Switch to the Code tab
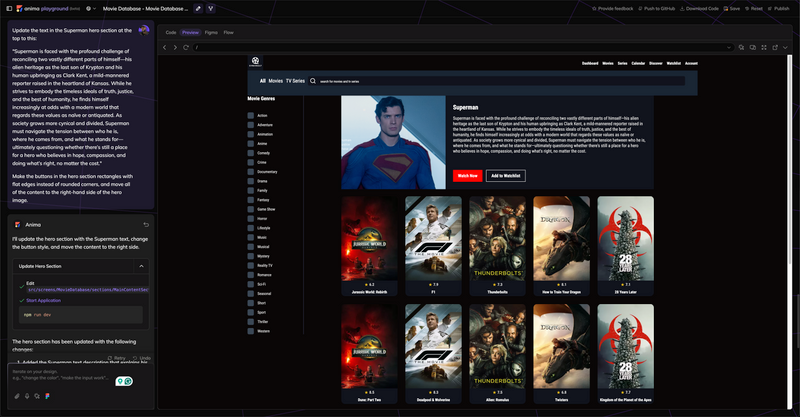 click(171, 32)
